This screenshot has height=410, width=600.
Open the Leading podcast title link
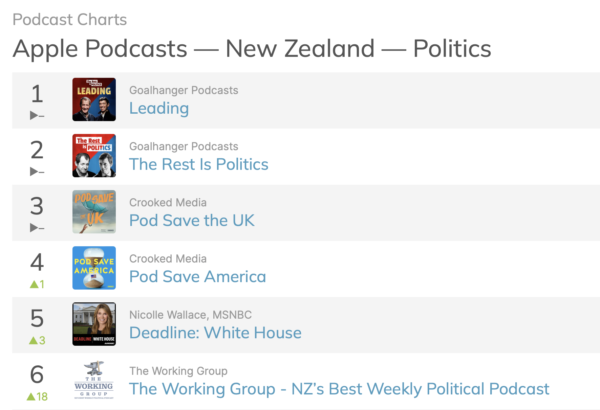(159, 108)
